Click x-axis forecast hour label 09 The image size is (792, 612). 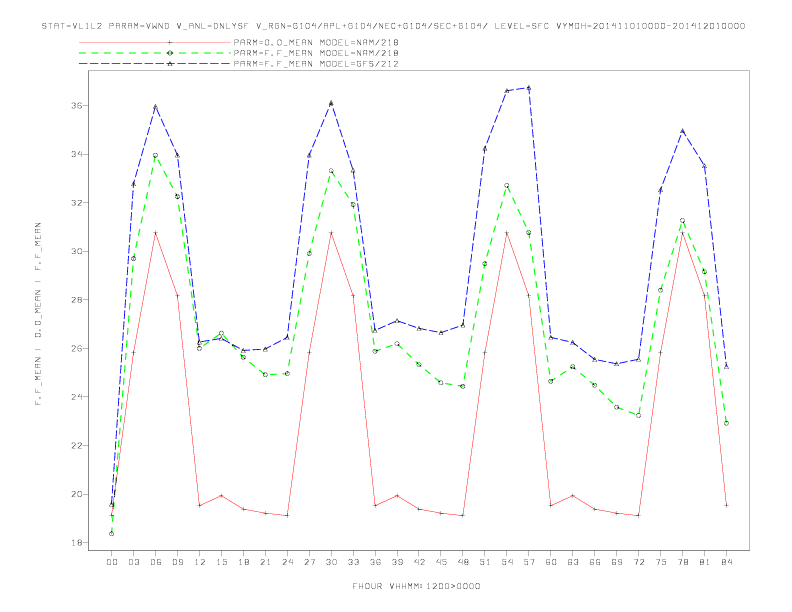pyautogui.click(x=177, y=562)
